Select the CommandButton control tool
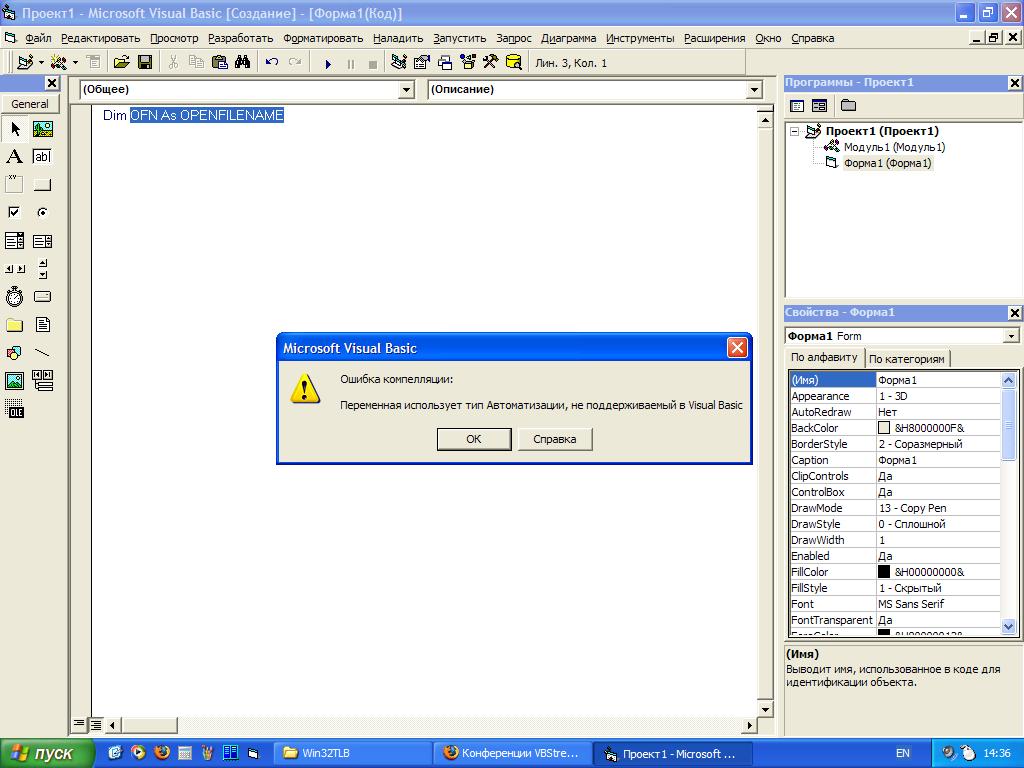Image resolution: width=1024 pixels, height=768 pixels. [x=43, y=185]
